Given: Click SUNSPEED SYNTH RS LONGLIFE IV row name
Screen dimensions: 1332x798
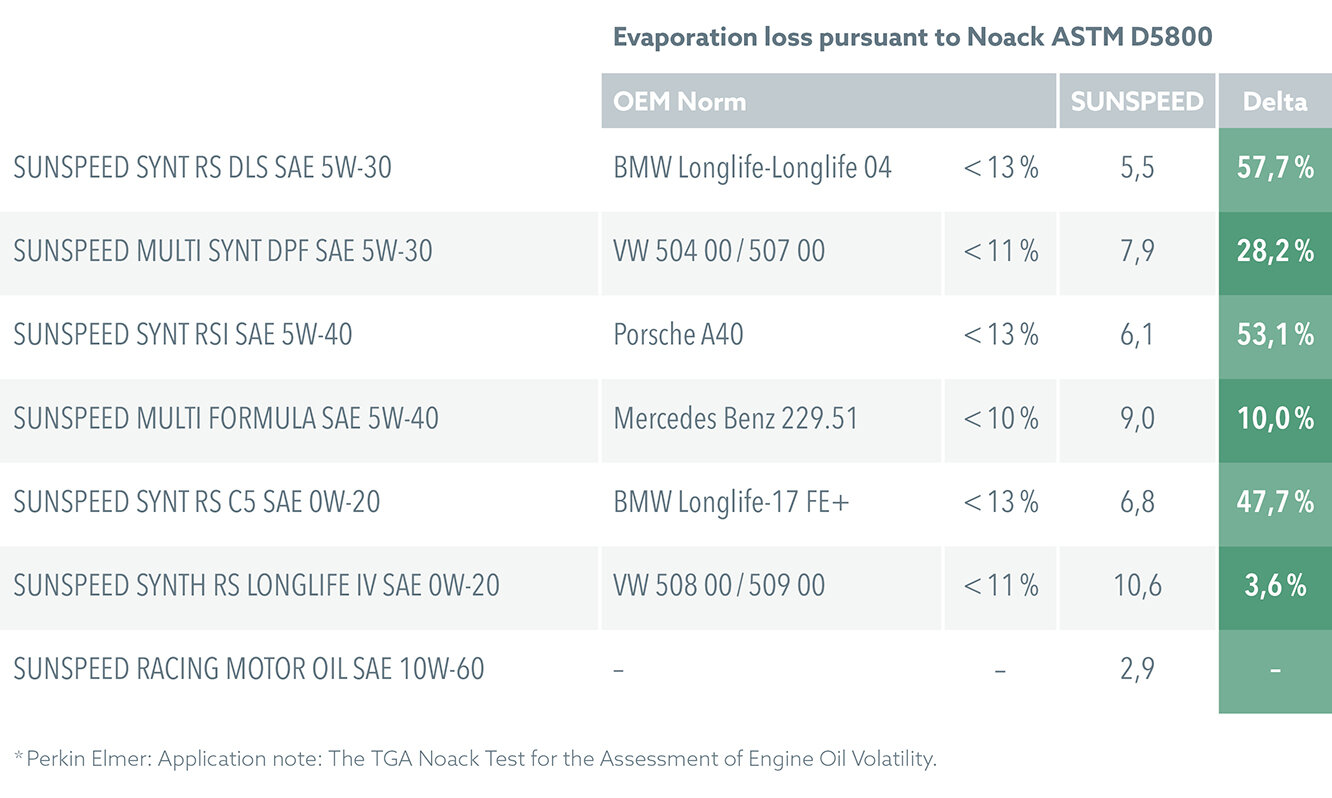Looking at the screenshot, I should 256,585.
